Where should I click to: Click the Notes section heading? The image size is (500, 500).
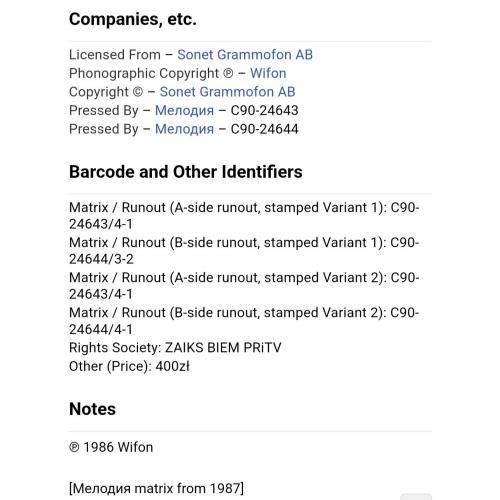92,409
